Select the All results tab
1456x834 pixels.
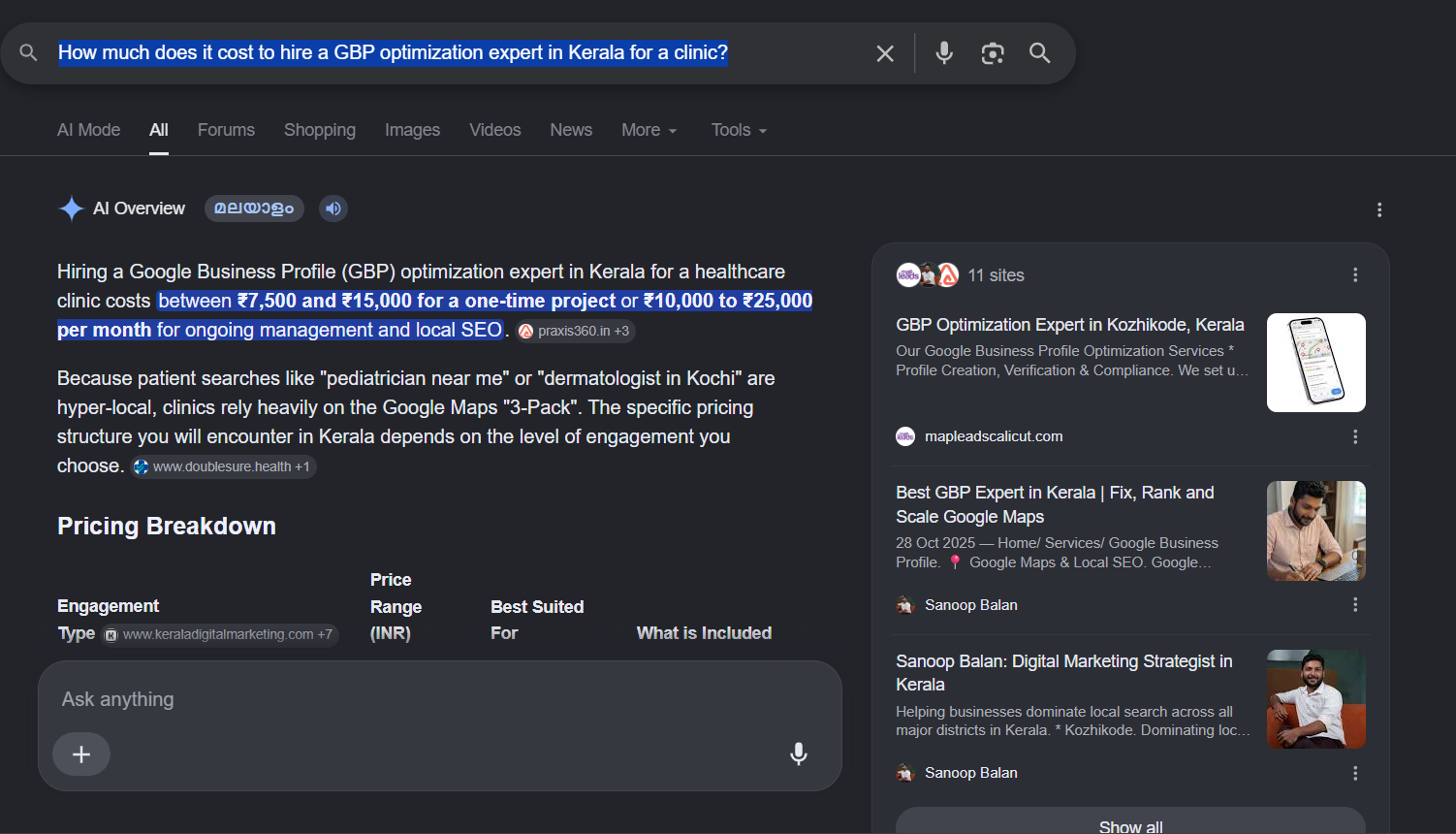(159, 130)
